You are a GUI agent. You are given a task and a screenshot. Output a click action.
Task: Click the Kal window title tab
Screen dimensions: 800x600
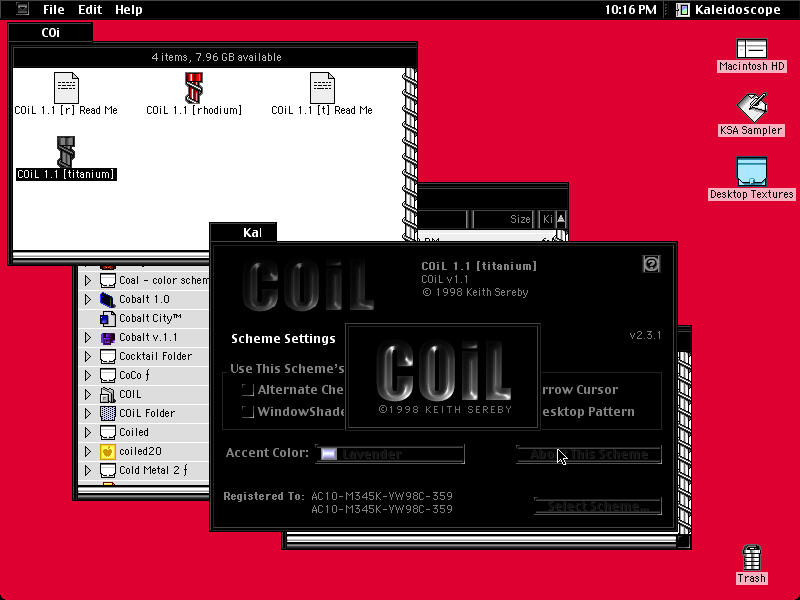pos(243,233)
